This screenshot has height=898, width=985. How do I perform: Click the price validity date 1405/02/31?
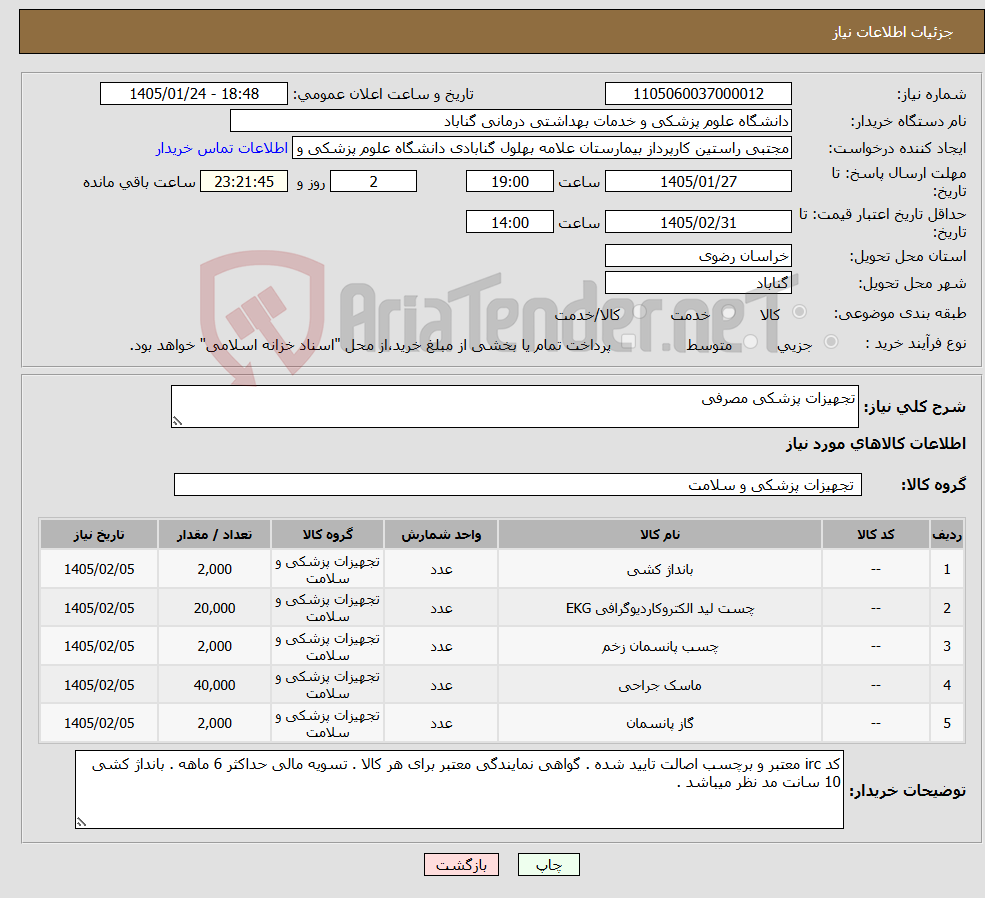(x=698, y=222)
